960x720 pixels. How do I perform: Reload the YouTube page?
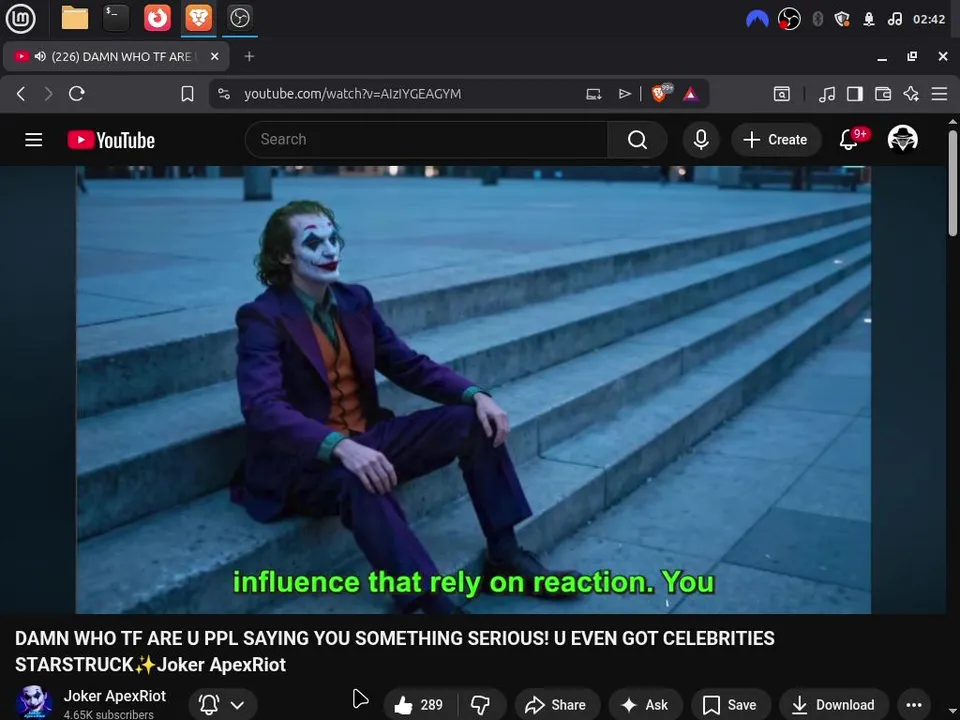[x=77, y=94]
